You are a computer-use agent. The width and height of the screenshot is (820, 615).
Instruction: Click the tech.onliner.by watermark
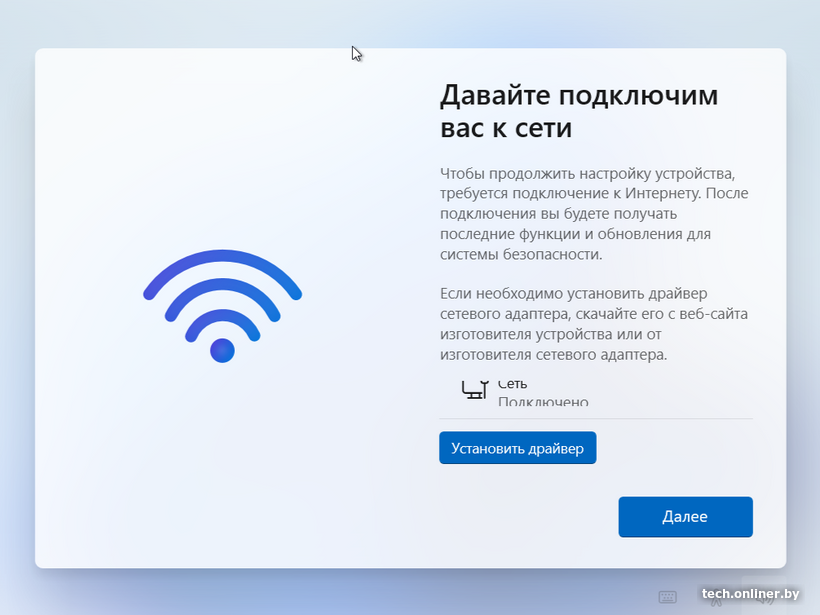[750, 594]
